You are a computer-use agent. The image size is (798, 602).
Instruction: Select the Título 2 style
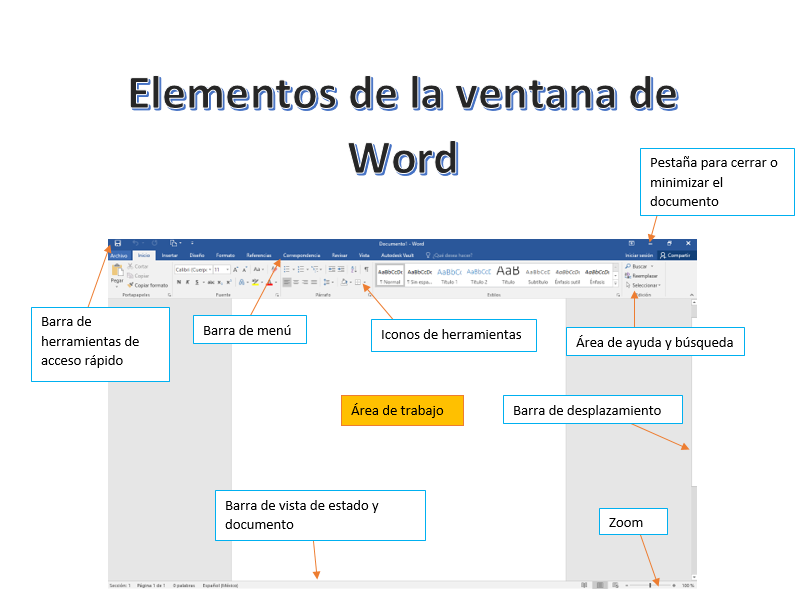(x=479, y=275)
